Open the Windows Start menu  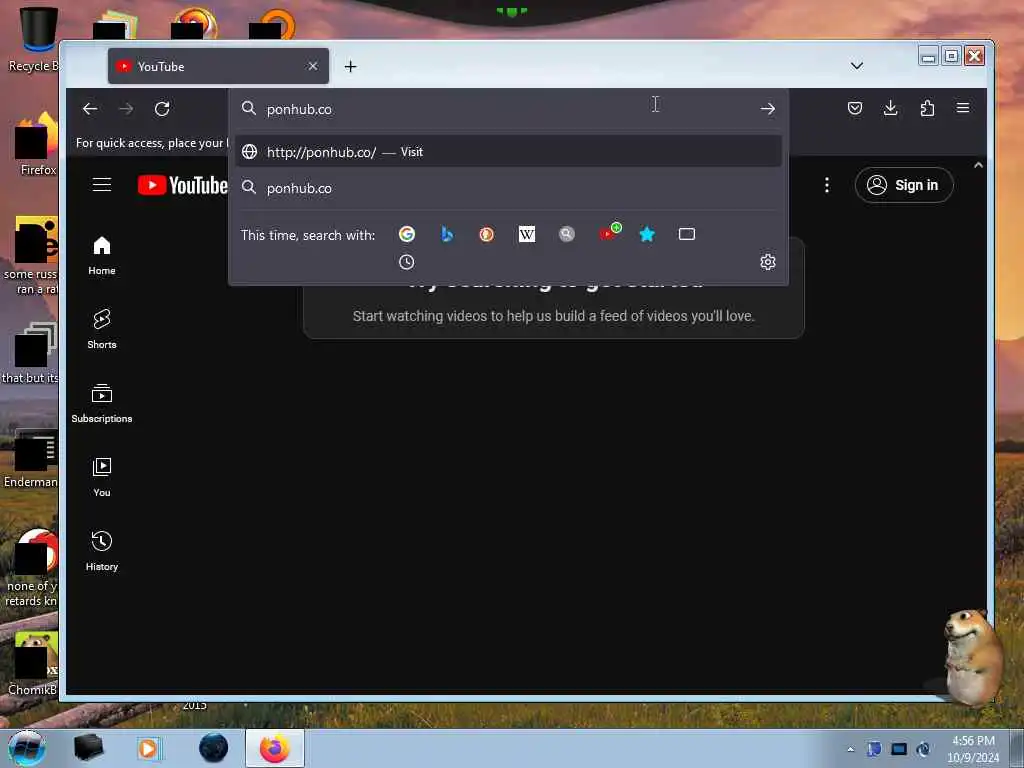click(x=27, y=748)
